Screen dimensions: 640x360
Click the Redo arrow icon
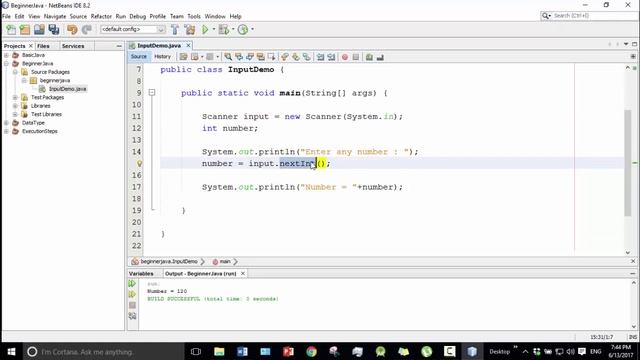pyautogui.click(x=87, y=29)
